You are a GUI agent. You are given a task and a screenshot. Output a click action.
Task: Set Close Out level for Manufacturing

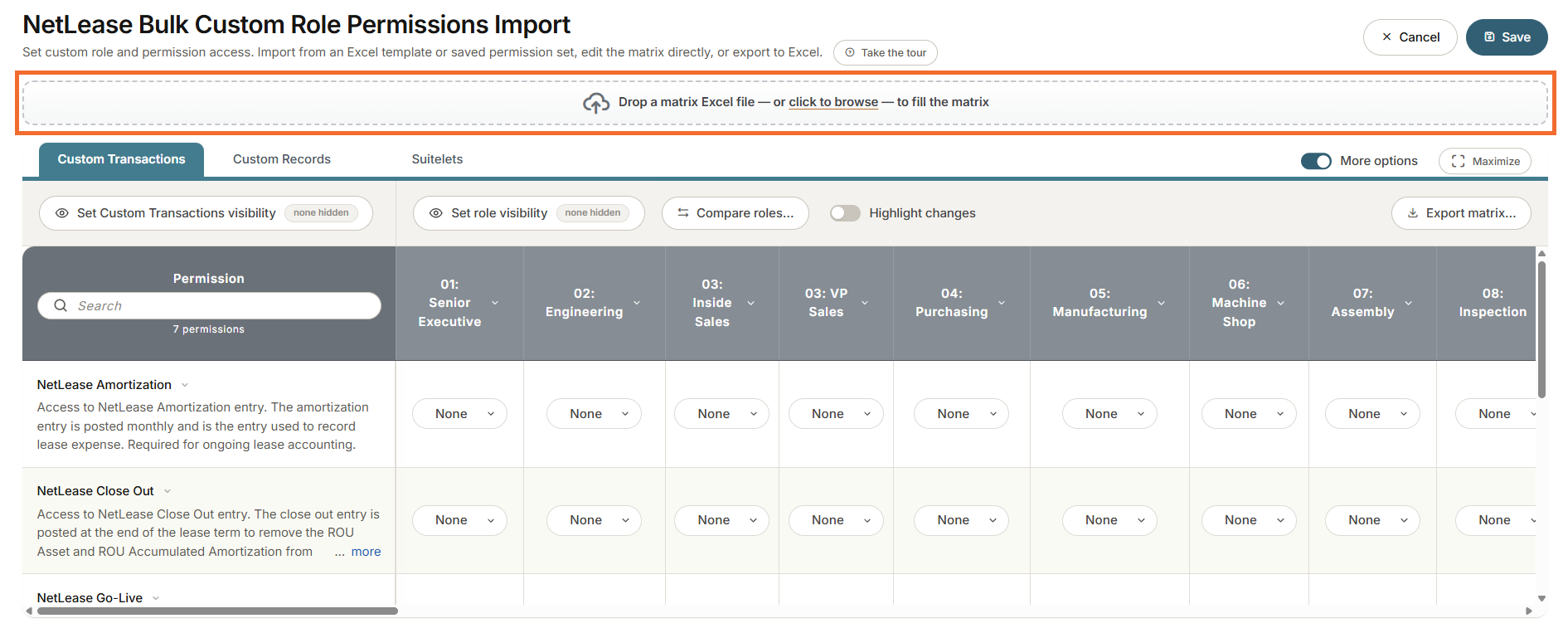coord(1109,520)
